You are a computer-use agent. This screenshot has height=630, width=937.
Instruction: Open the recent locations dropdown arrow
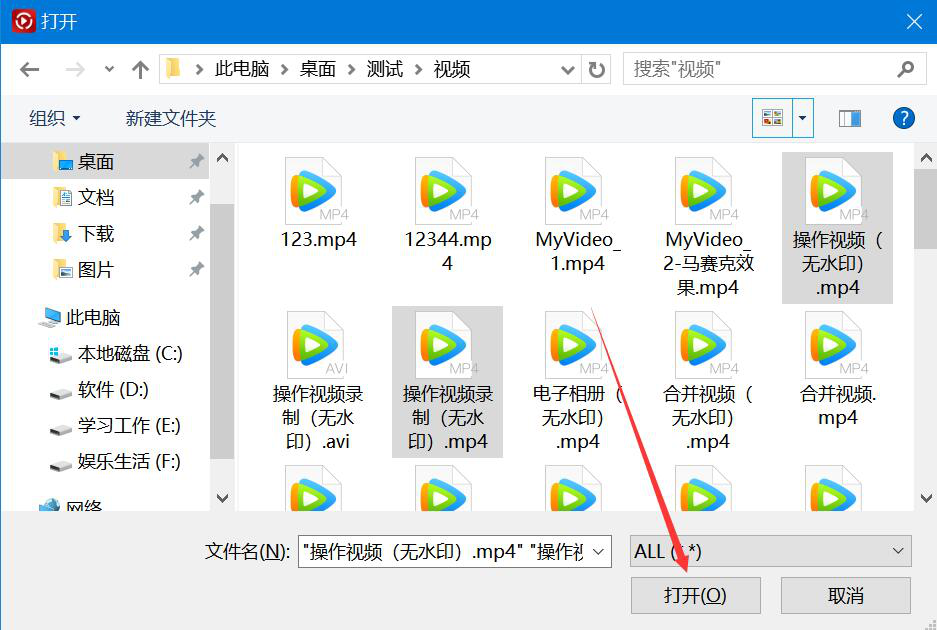coord(109,69)
